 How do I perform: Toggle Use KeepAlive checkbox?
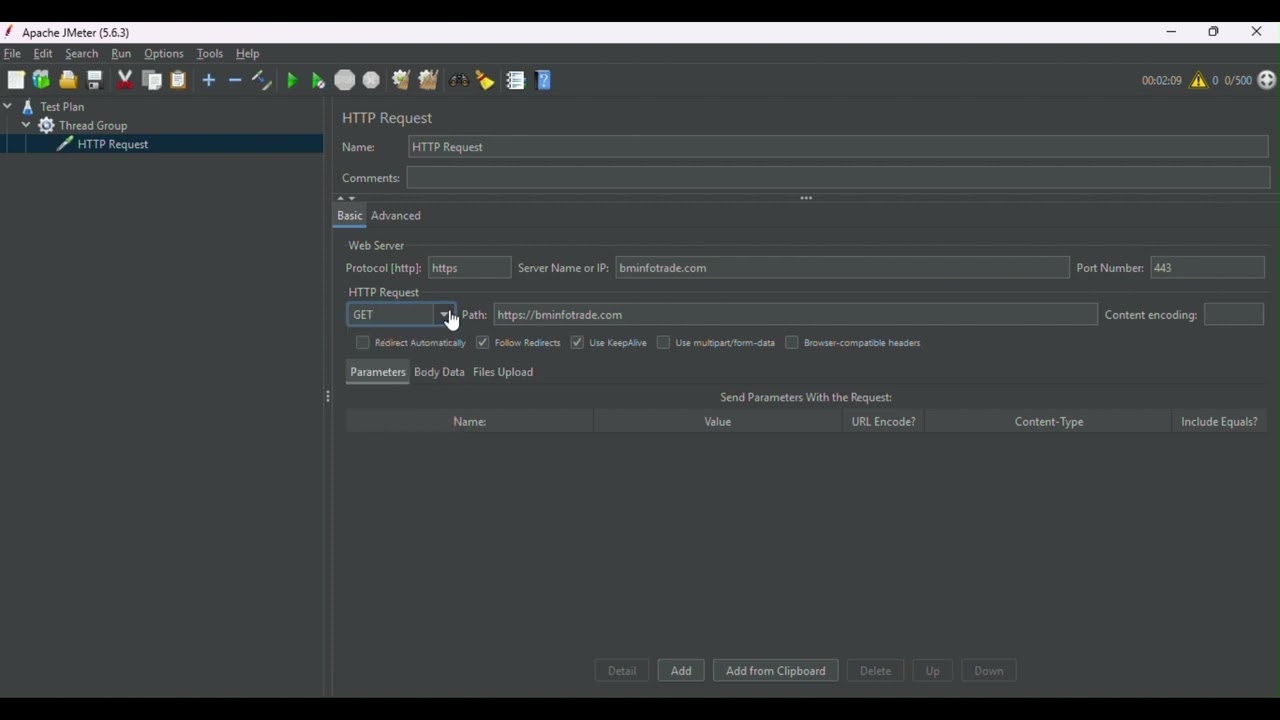click(x=577, y=342)
